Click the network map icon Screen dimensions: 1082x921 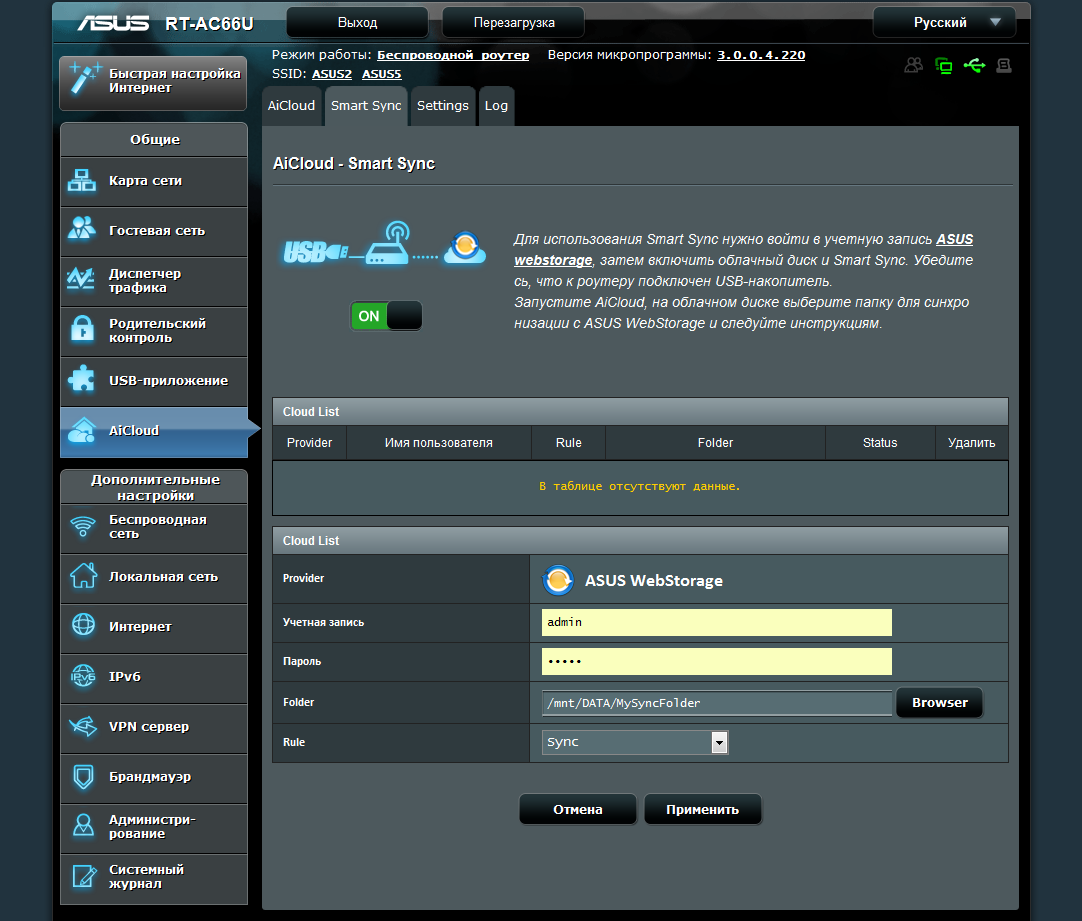[x=82, y=181]
